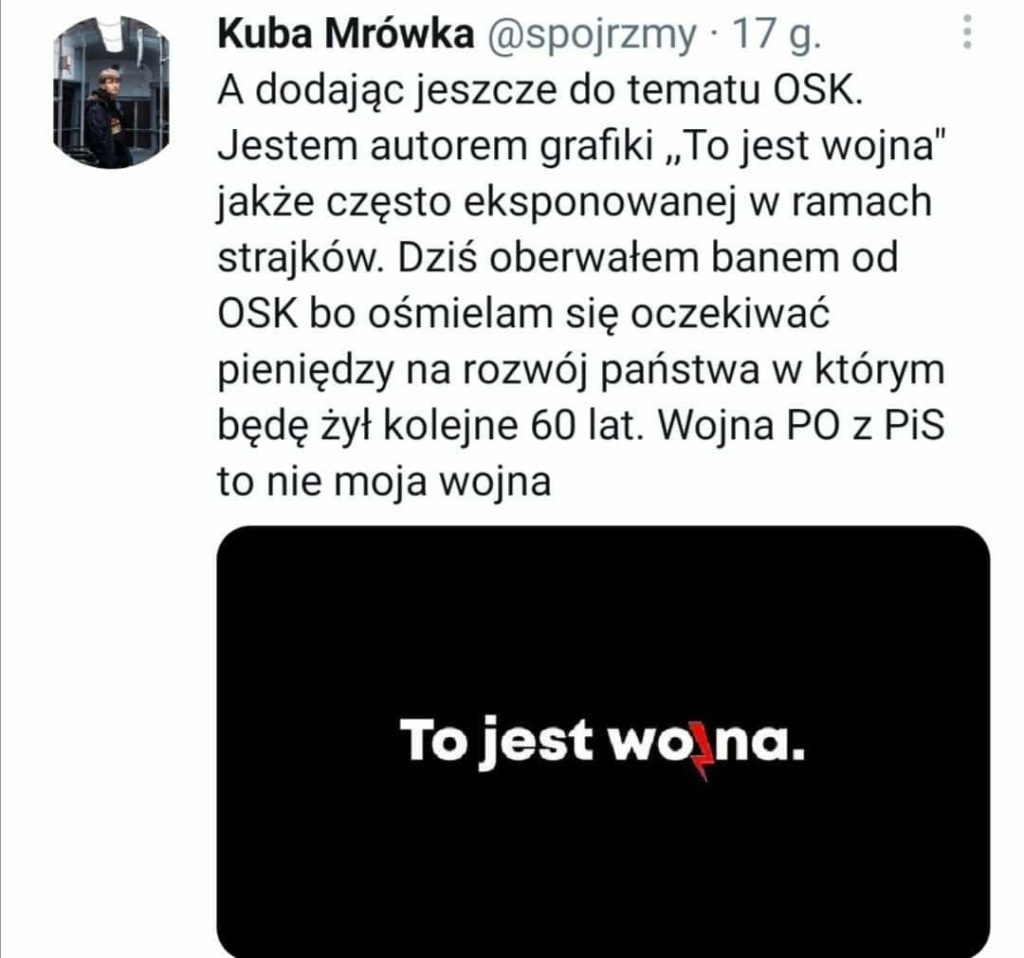
Task: Click 'Jestem autorem grafiki' text
Action: pos(436,146)
